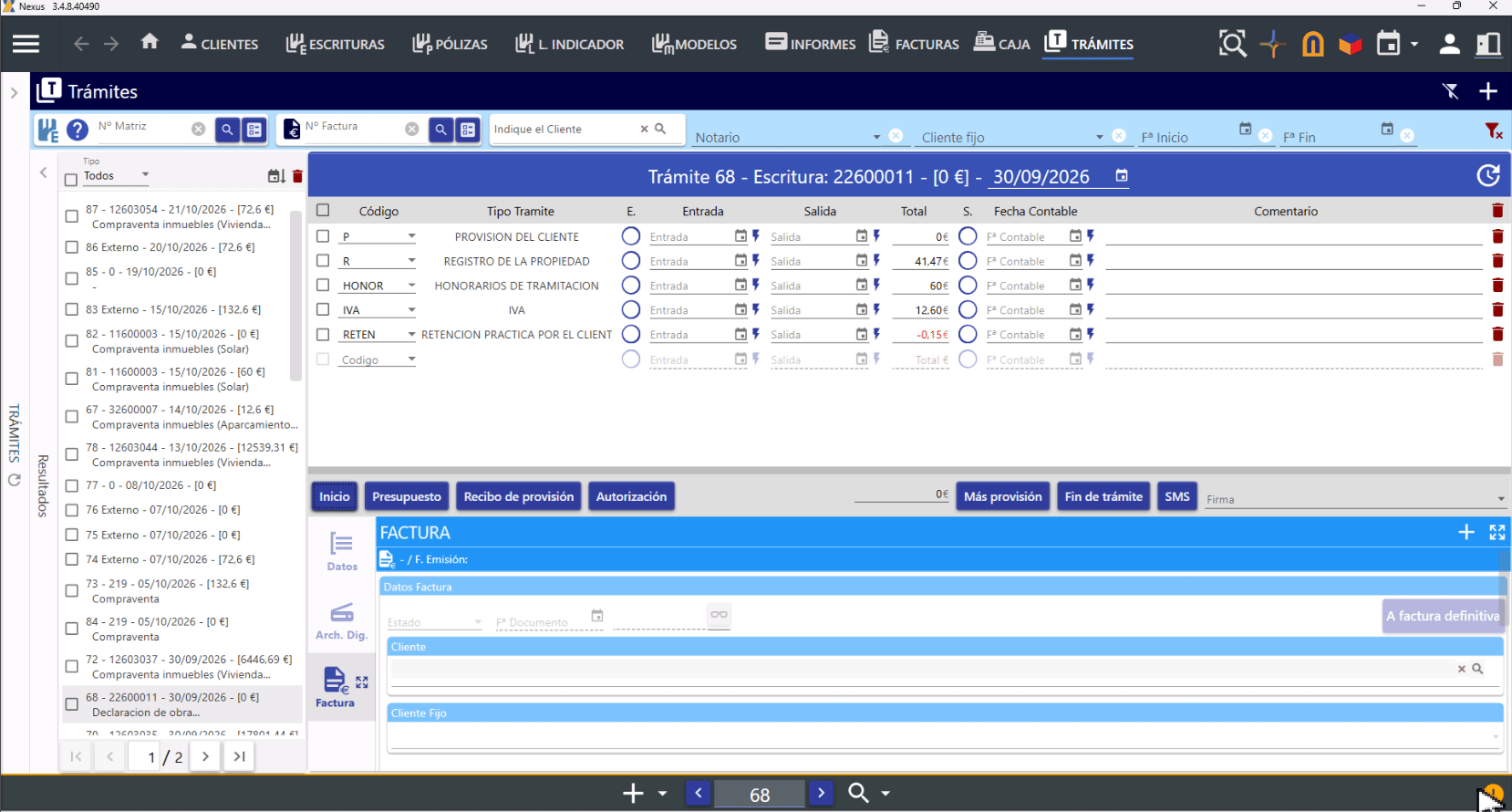Open the Datos side panel
The height and width of the screenshot is (812, 1512).
342,552
